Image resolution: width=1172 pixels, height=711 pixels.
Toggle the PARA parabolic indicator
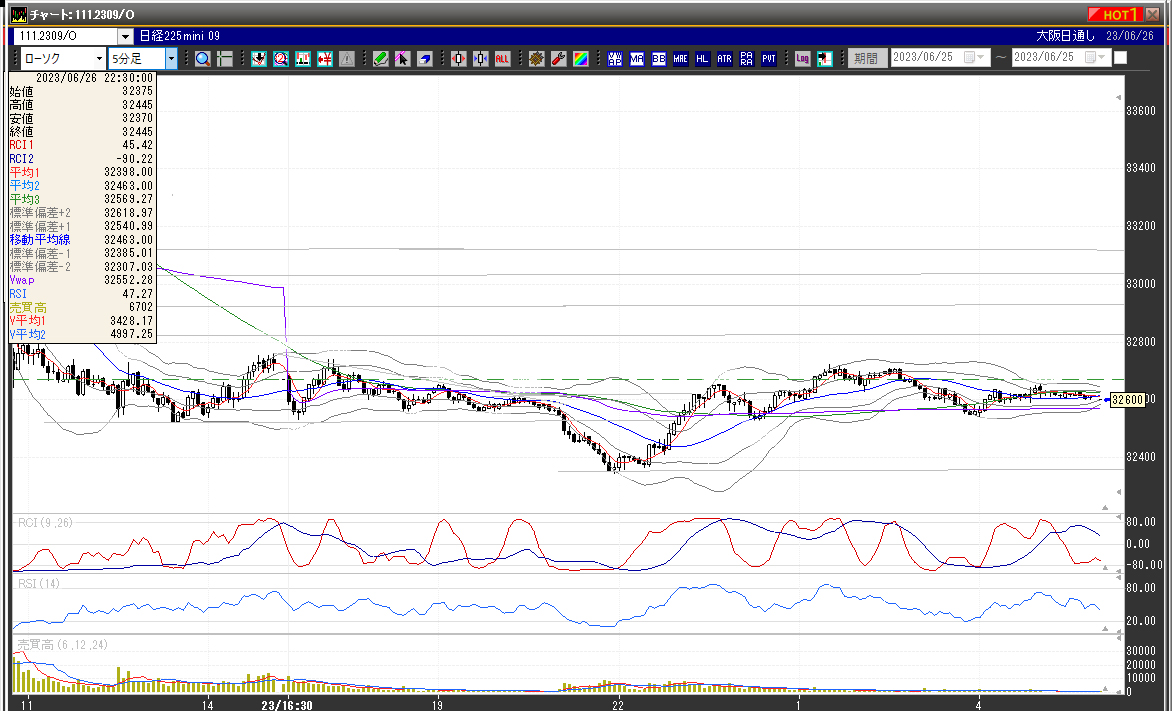tap(747, 59)
